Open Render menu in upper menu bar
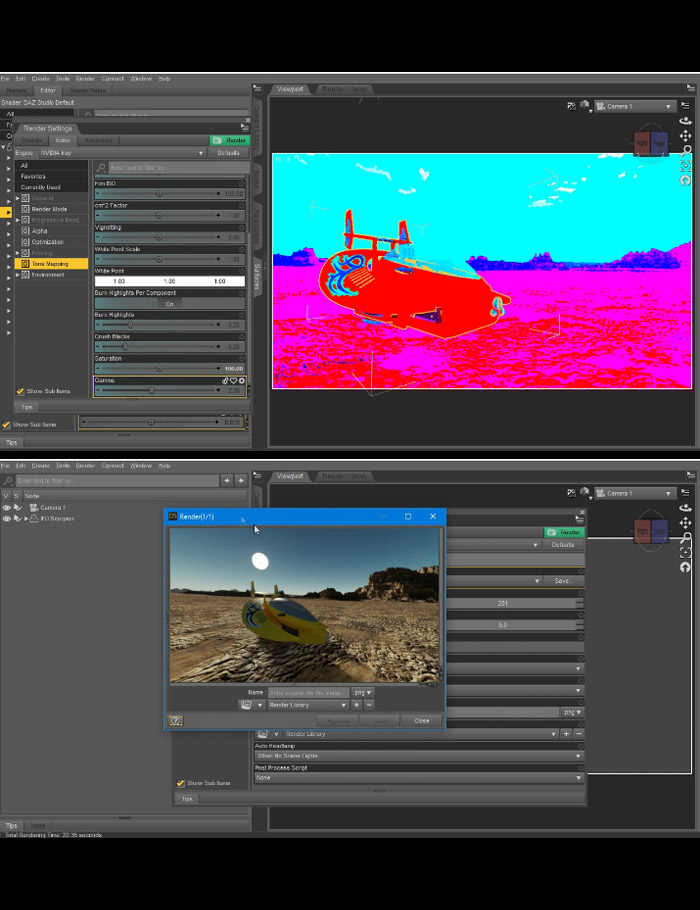 [85, 78]
